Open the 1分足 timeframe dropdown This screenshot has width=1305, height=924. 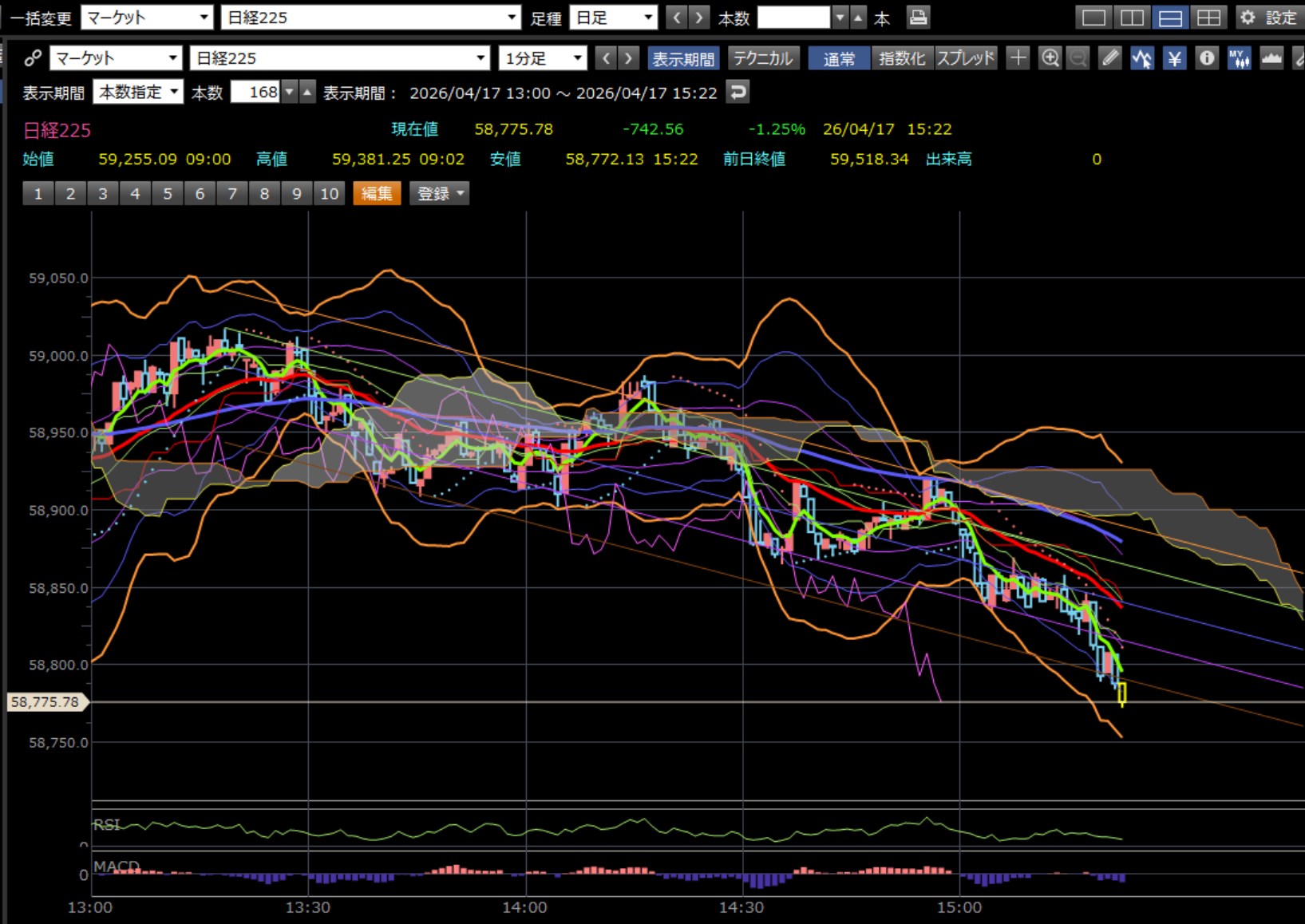click(543, 58)
